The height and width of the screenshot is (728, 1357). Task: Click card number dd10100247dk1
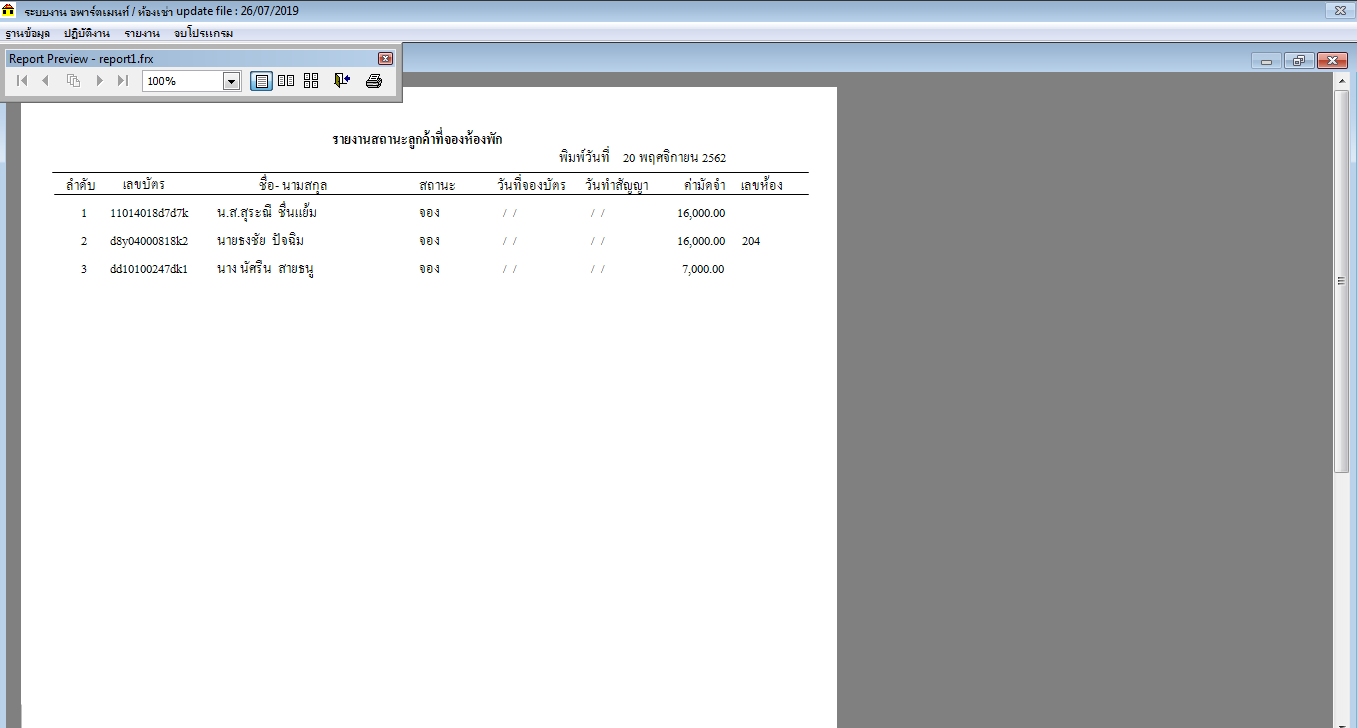pos(149,269)
